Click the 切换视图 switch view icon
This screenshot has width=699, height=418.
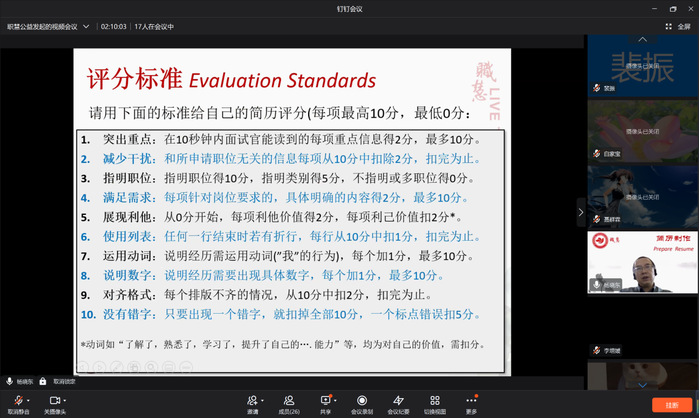(x=435, y=400)
